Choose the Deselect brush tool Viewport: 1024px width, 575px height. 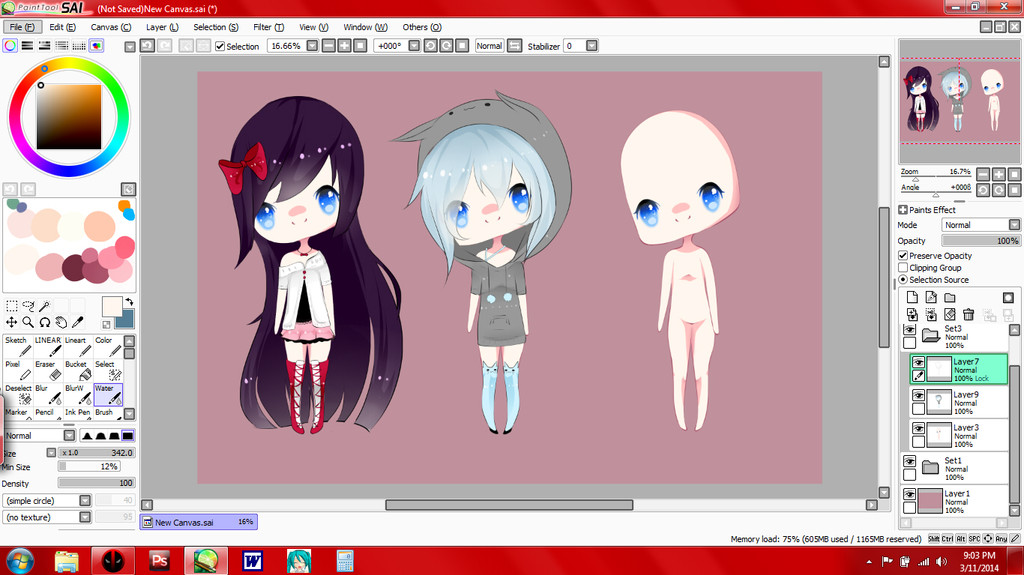[18, 395]
